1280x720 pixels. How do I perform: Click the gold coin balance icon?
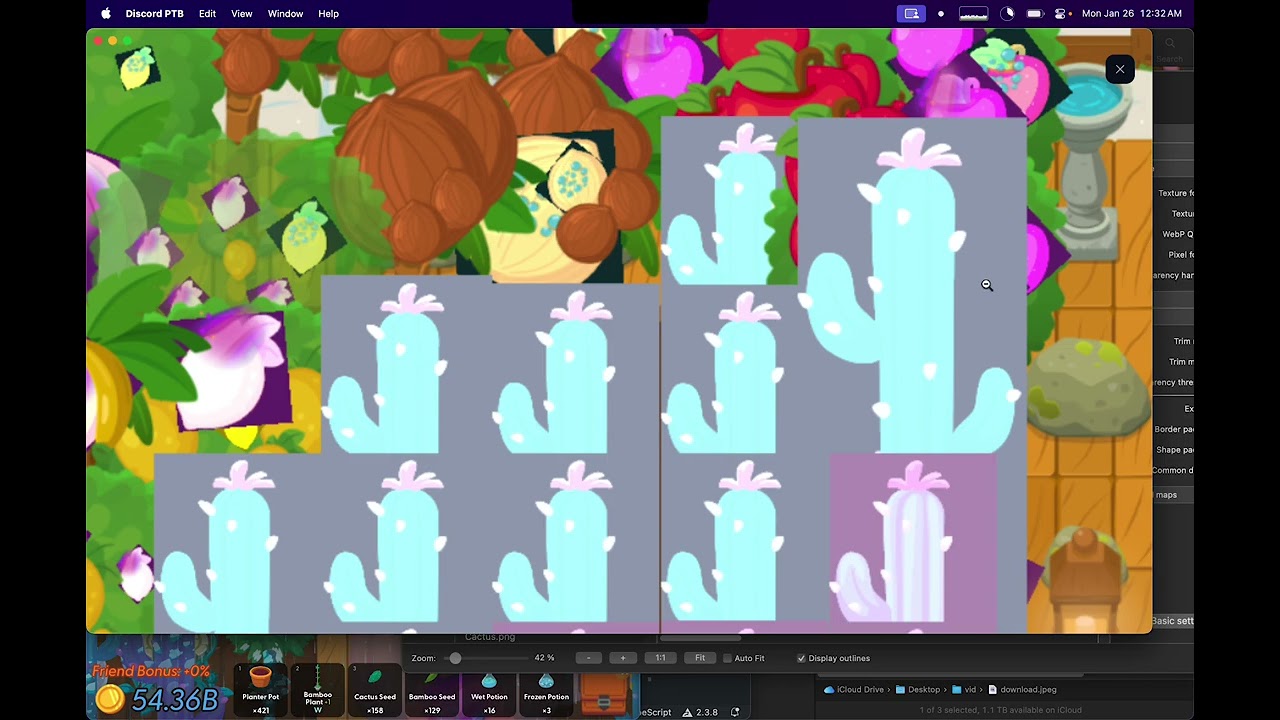111,699
